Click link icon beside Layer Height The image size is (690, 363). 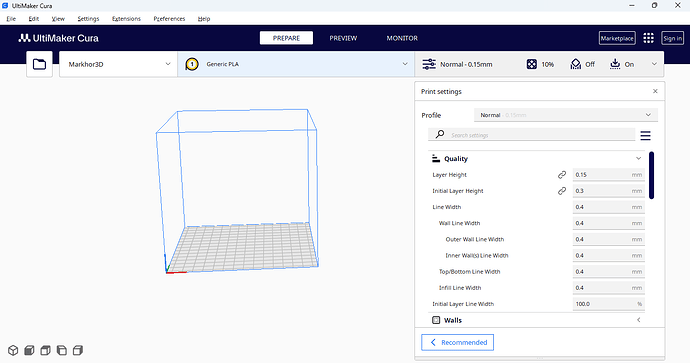(x=562, y=175)
